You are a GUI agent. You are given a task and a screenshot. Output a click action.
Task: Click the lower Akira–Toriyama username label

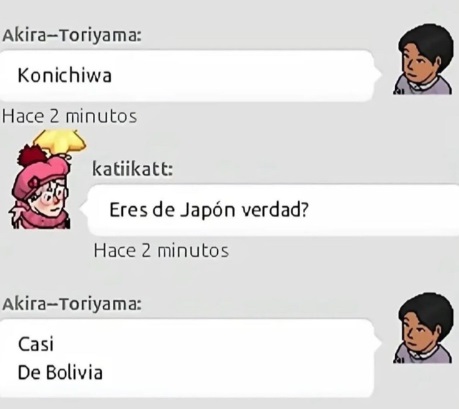point(72,304)
